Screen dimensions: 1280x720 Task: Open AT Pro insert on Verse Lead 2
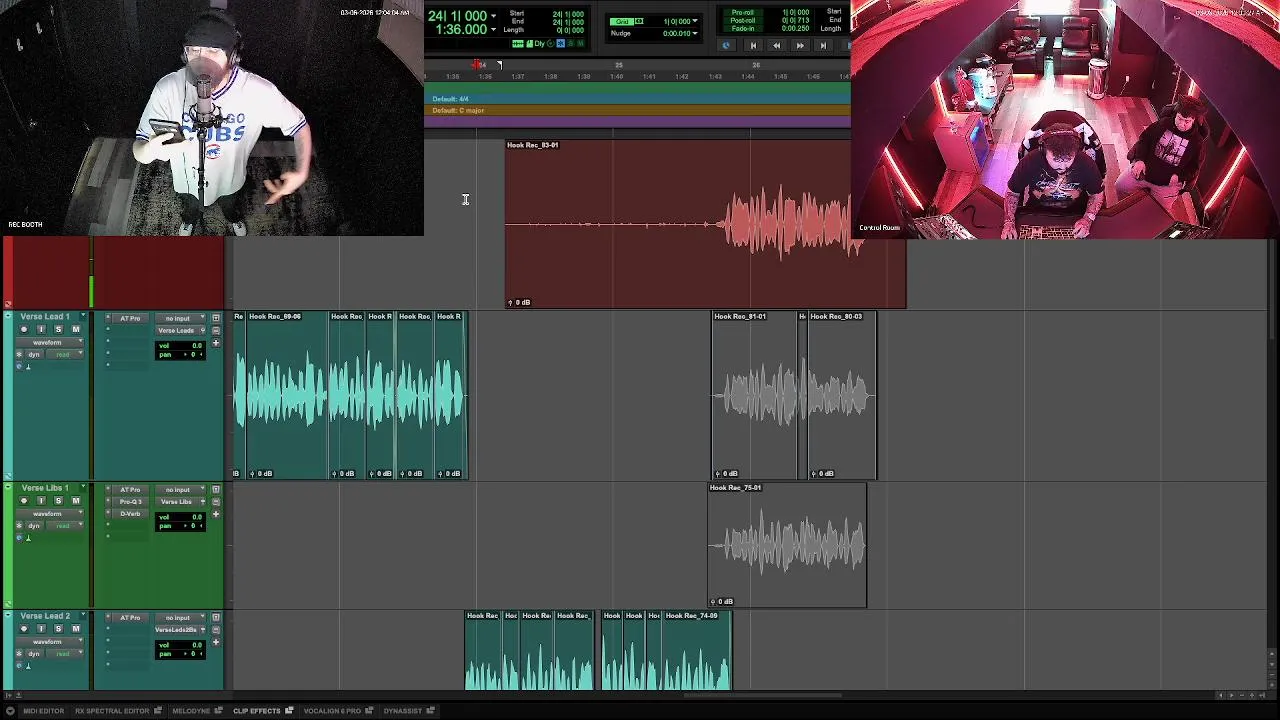point(130,618)
